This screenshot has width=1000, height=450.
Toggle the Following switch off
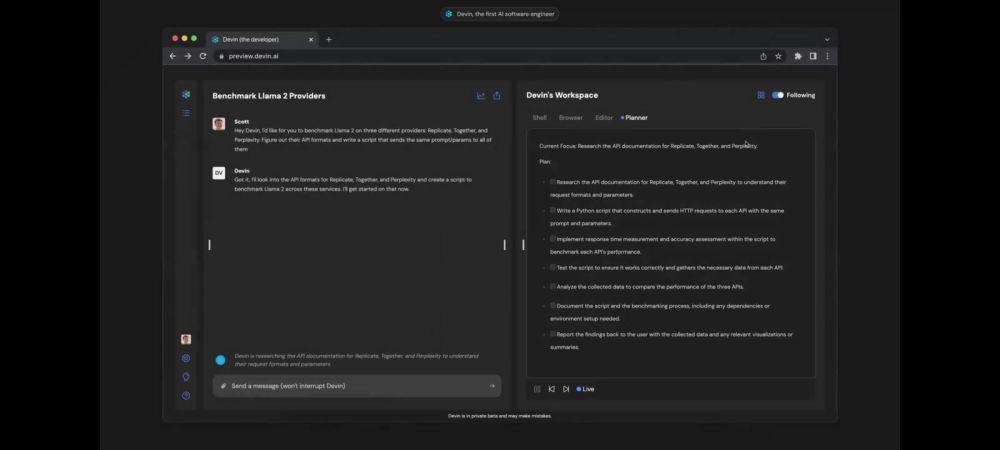(777, 95)
